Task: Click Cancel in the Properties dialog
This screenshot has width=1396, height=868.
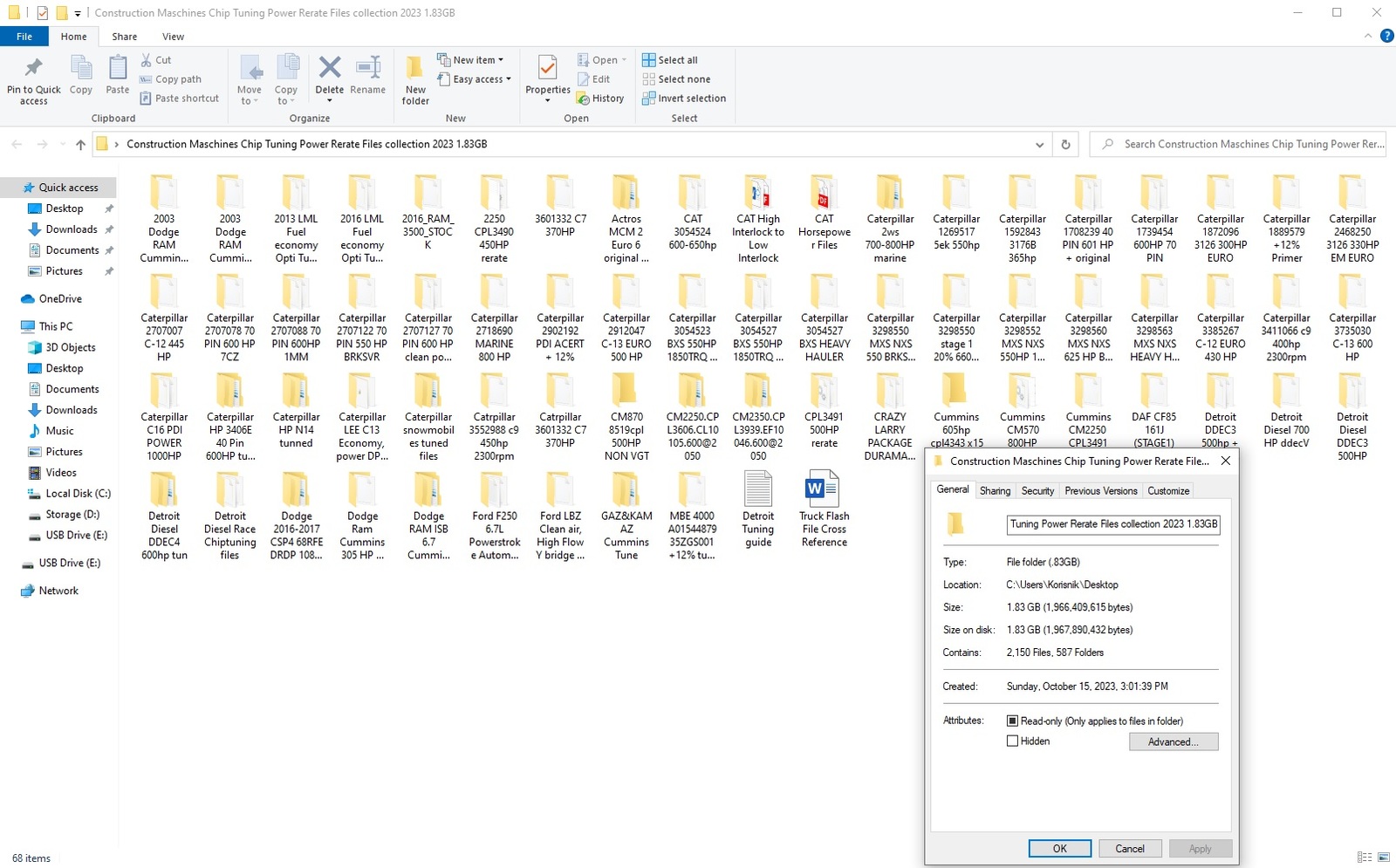Action: click(1129, 849)
